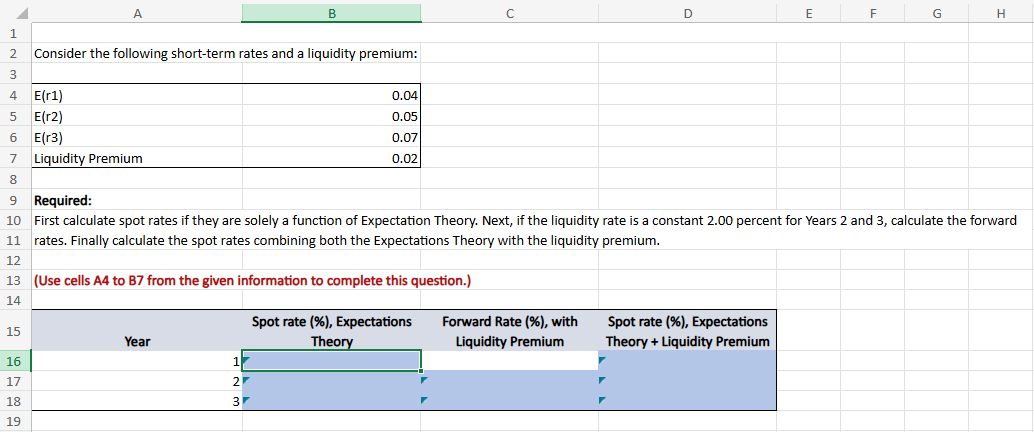Viewport: 1034px width, 432px height.
Task: Select column D header
Action: [x=687, y=12]
